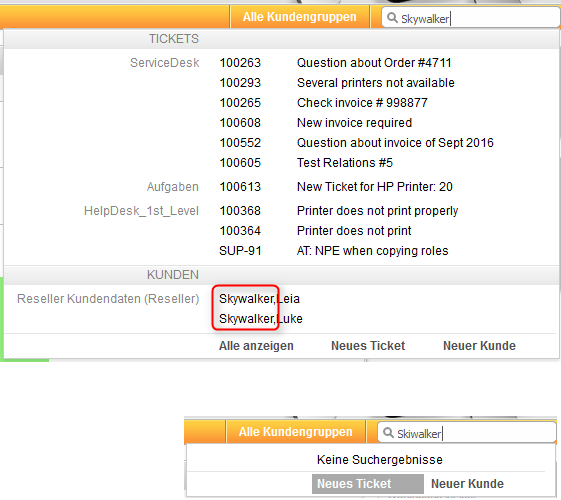Click Alle anzeigen to show all results
This screenshot has width=561, height=500.
(x=256, y=346)
